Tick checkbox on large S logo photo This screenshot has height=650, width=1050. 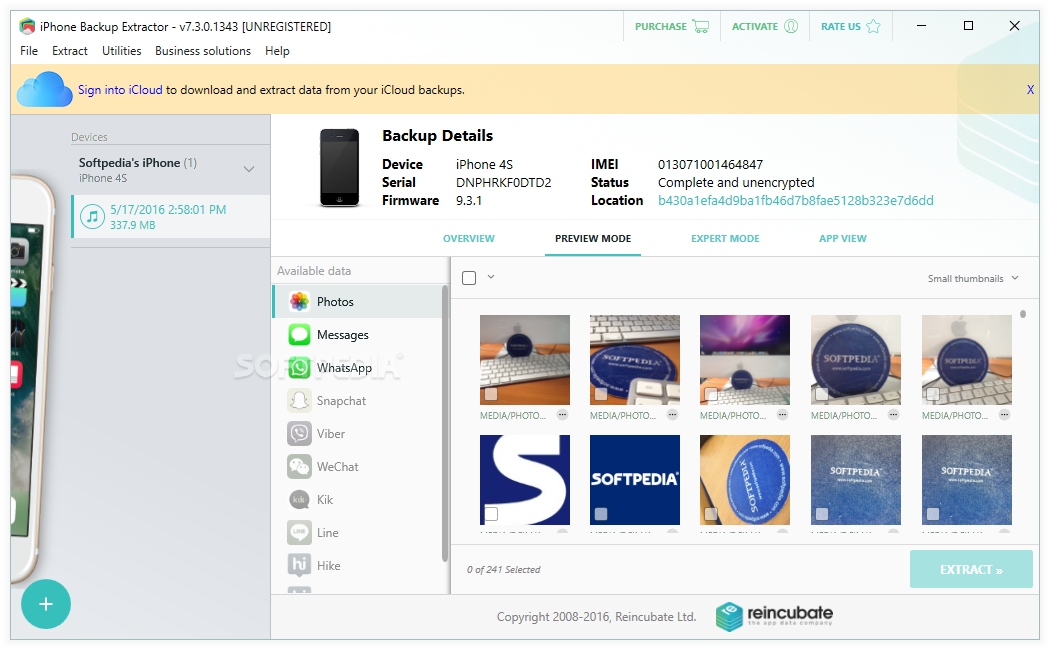(x=491, y=514)
